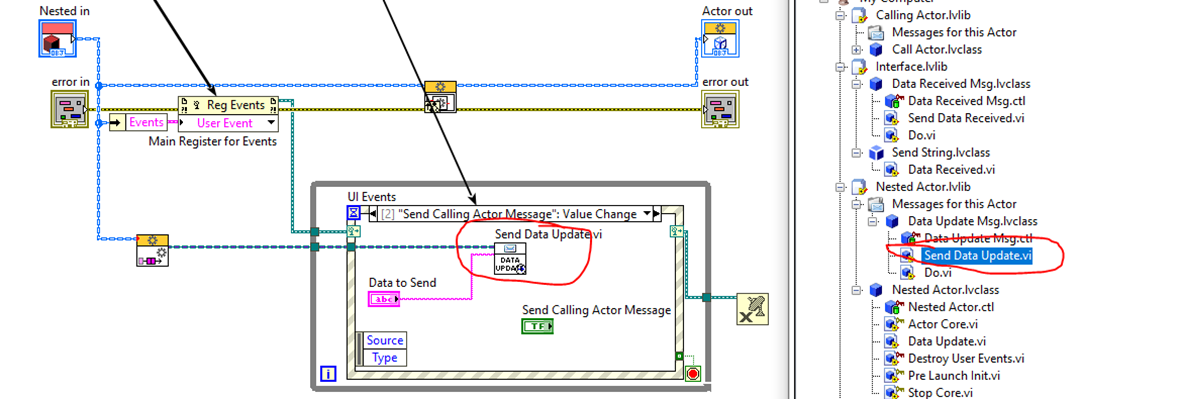Click the Events unbundle element

tap(147, 122)
